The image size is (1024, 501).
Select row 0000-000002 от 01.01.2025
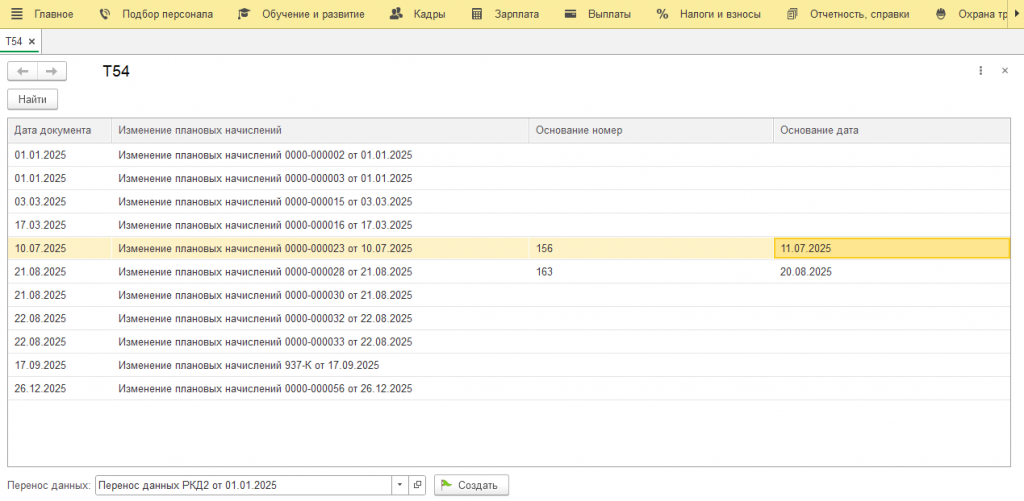click(x=509, y=155)
